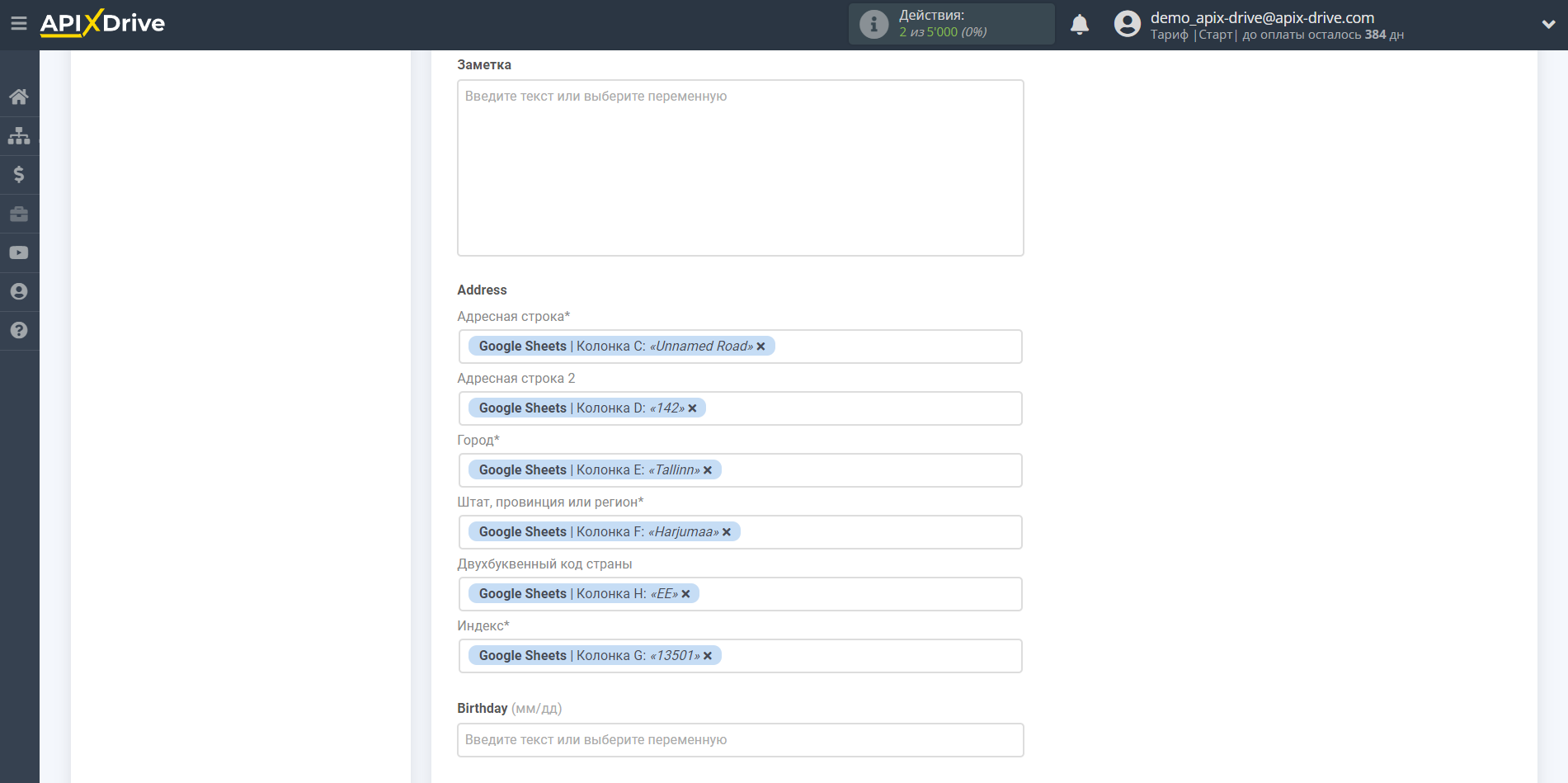Remove the «Tallinn» variable tag

point(708,470)
